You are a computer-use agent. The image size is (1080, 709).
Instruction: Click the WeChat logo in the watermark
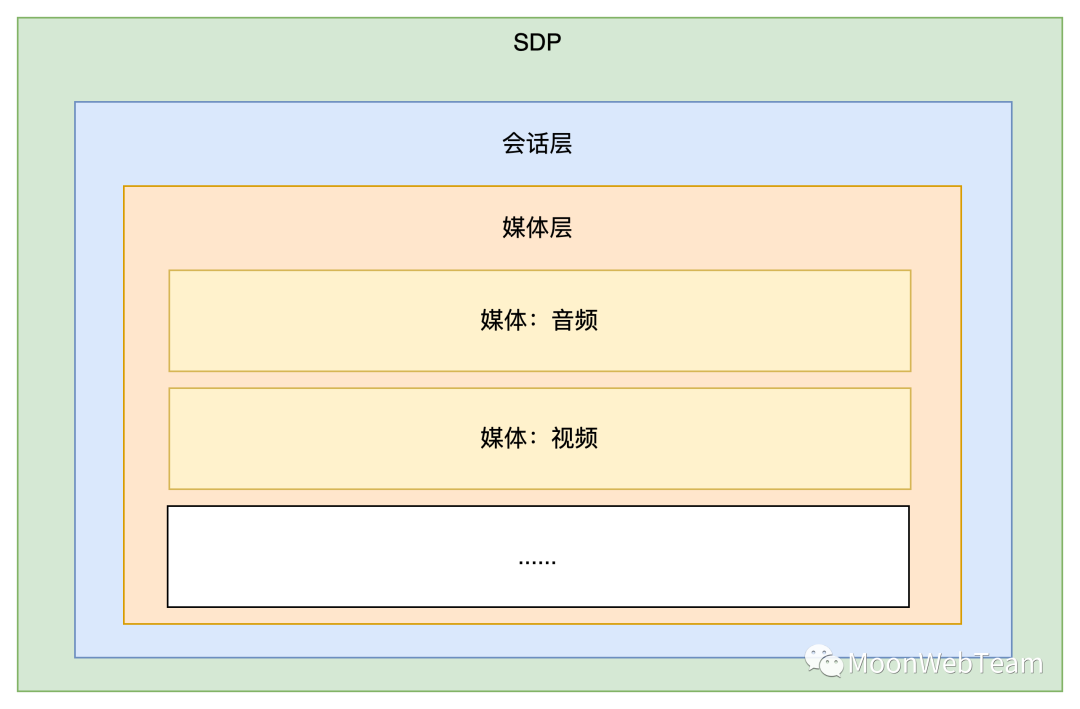pos(825,661)
